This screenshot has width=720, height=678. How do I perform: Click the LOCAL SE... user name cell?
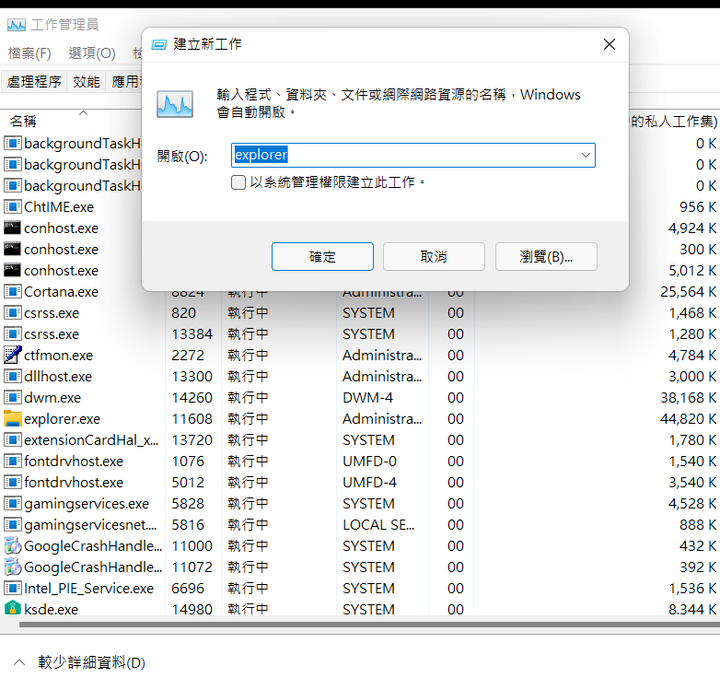coord(378,525)
